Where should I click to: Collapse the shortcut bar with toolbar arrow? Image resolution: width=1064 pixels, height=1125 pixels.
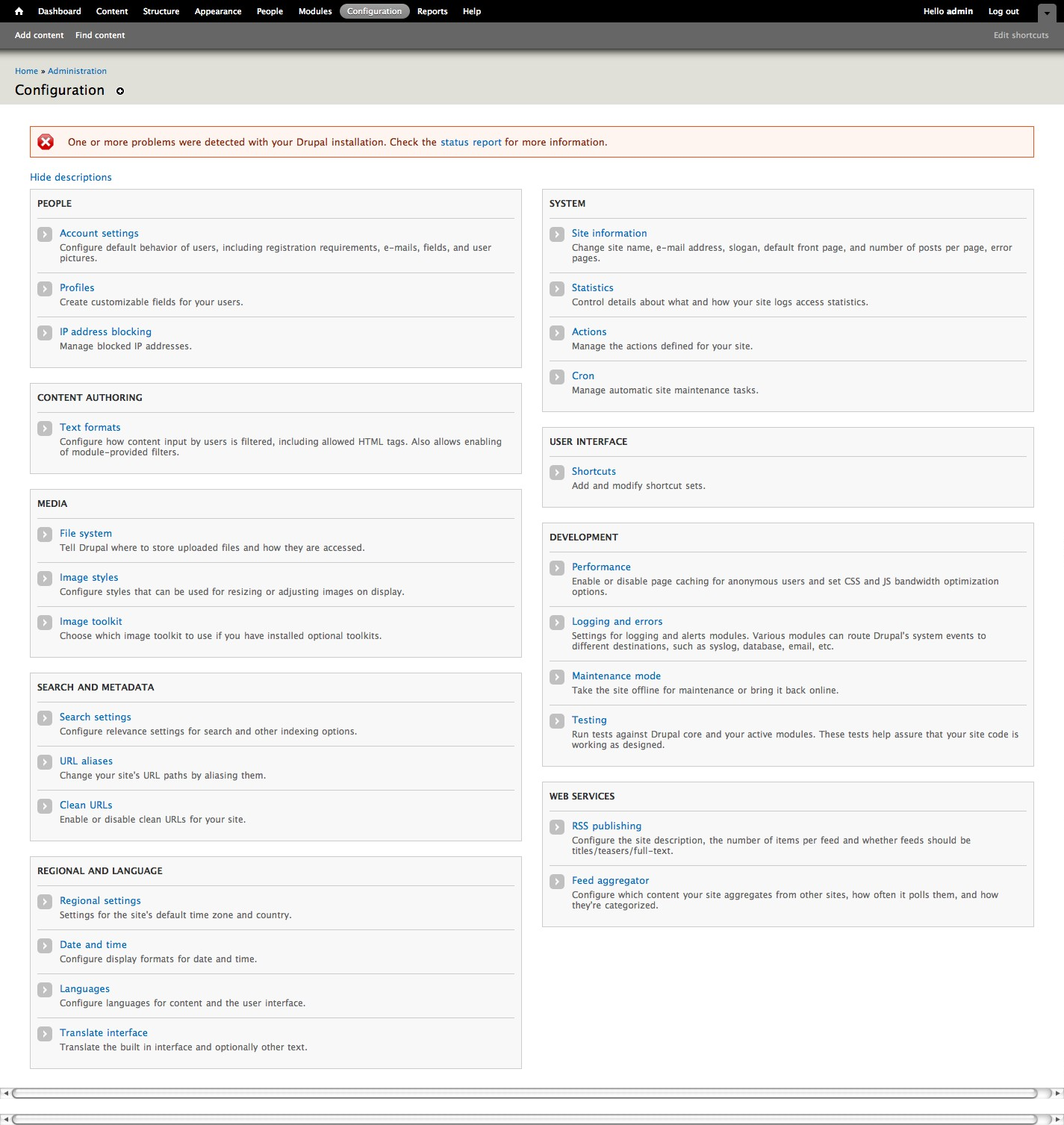point(1047,13)
